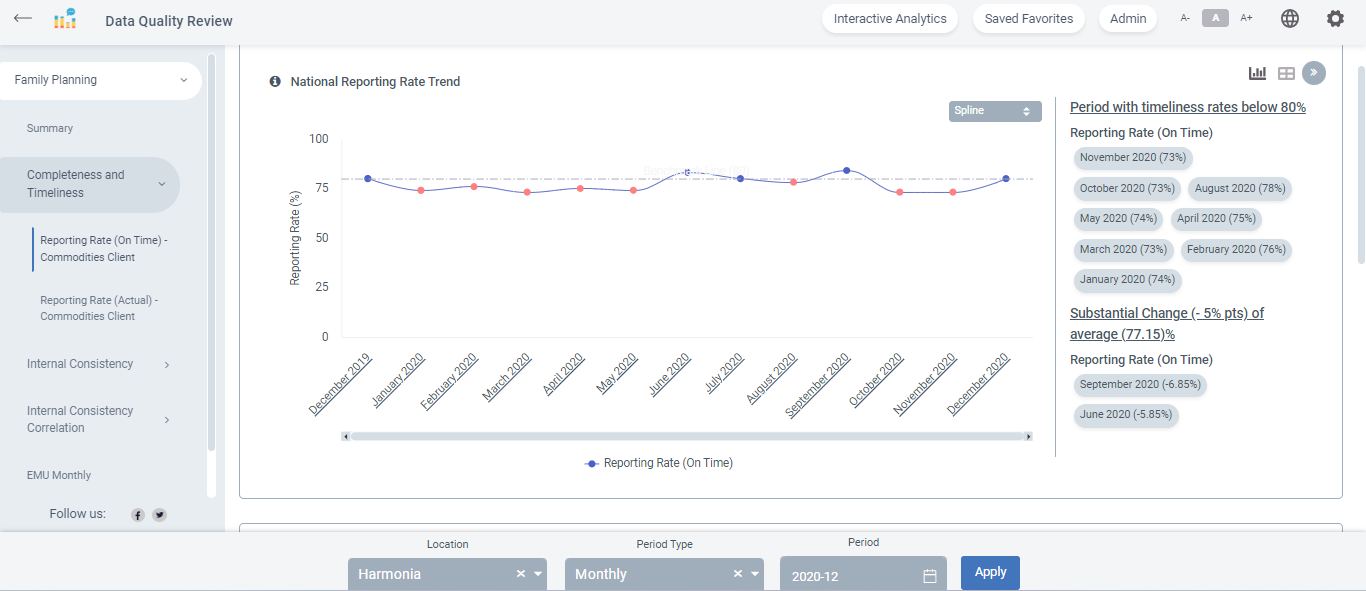
Task: Click the chart's horizontal range scrollbar
Action: pos(687,436)
